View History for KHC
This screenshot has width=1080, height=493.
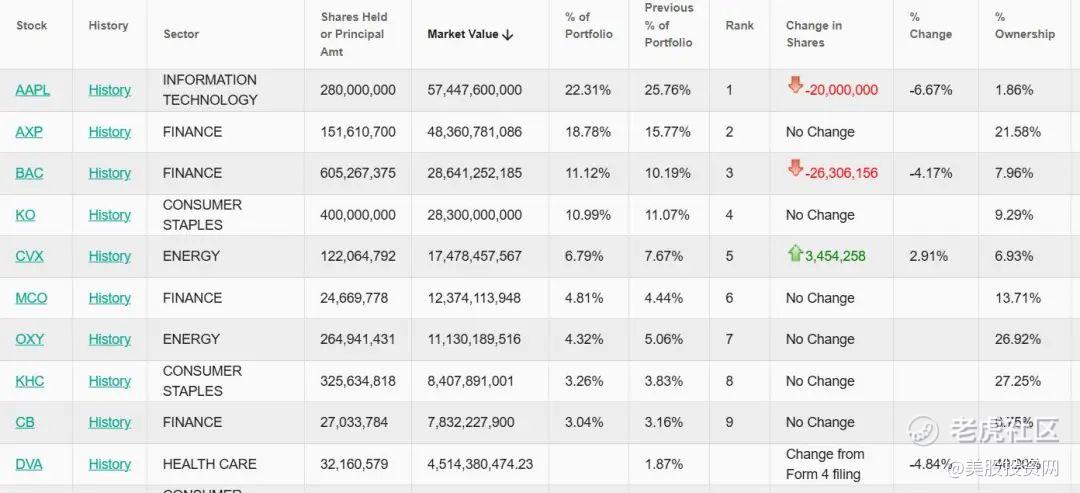(x=109, y=381)
